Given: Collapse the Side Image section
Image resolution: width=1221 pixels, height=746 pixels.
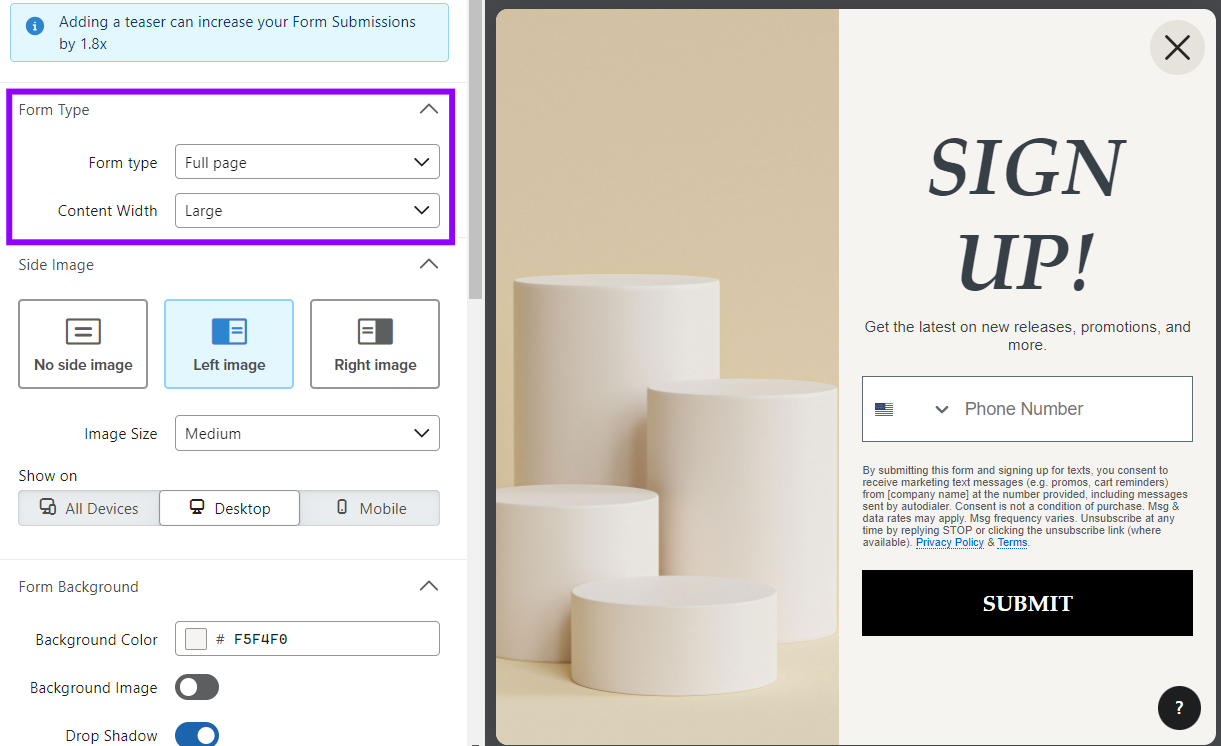Looking at the screenshot, I should 429,264.
